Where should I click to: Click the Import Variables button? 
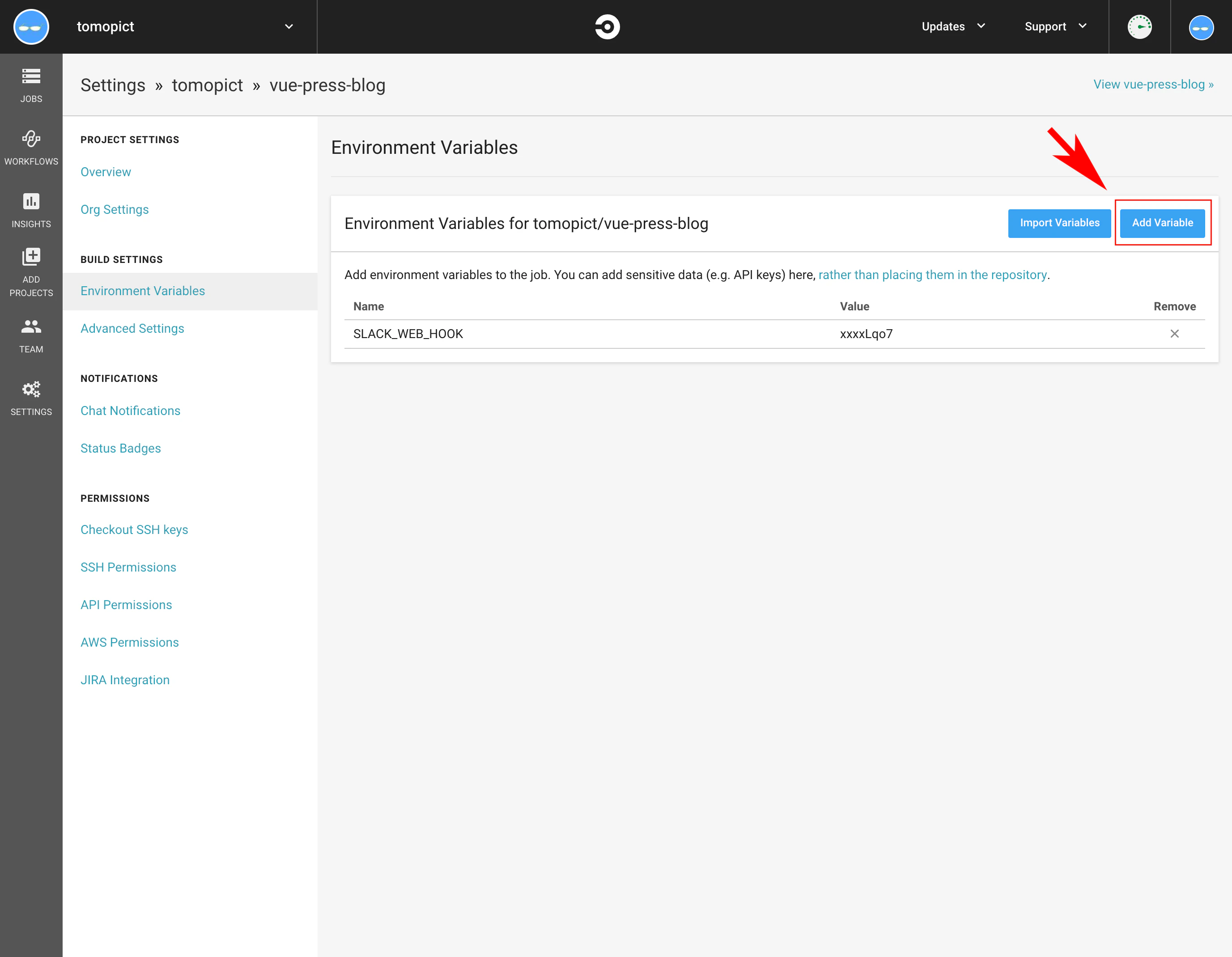click(x=1059, y=223)
